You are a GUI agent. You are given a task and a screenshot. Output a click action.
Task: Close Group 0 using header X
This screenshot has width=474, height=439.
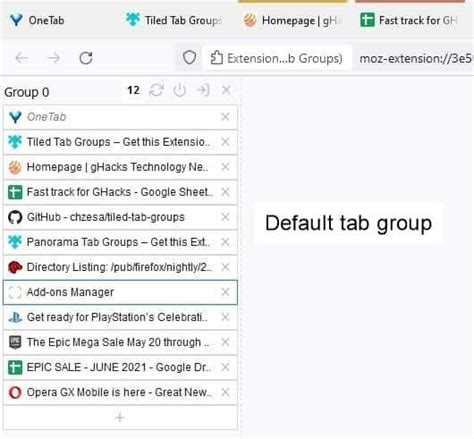226,90
